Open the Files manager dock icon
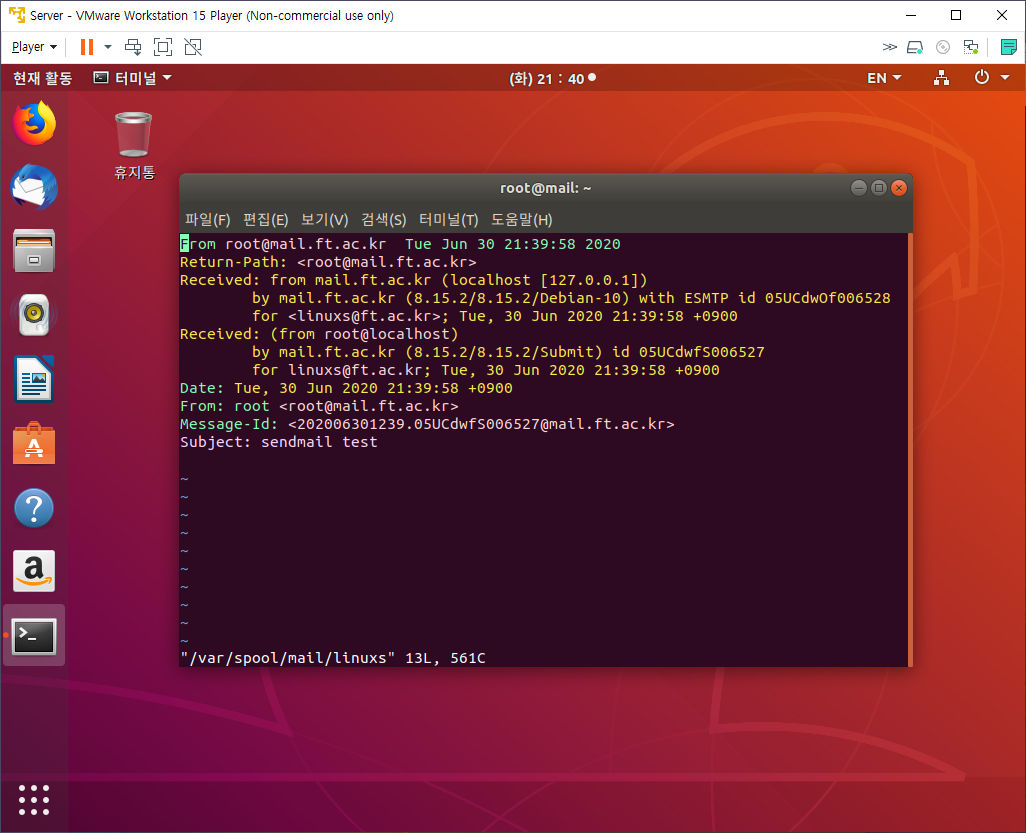Image resolution: width=1026 pixels, height=833 pixels. (x=34, y=251)
